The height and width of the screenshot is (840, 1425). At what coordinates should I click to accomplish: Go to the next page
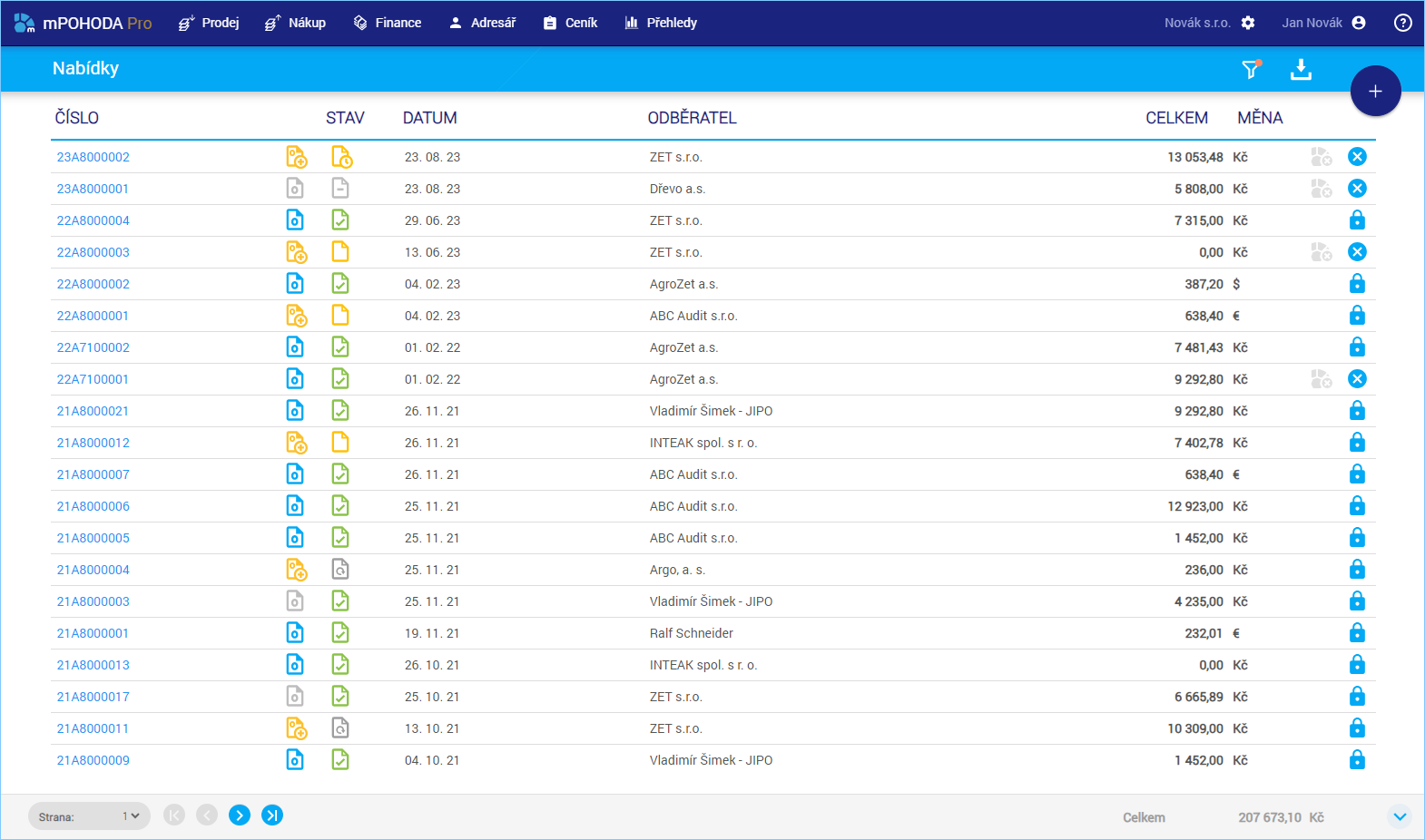(240, 816)
